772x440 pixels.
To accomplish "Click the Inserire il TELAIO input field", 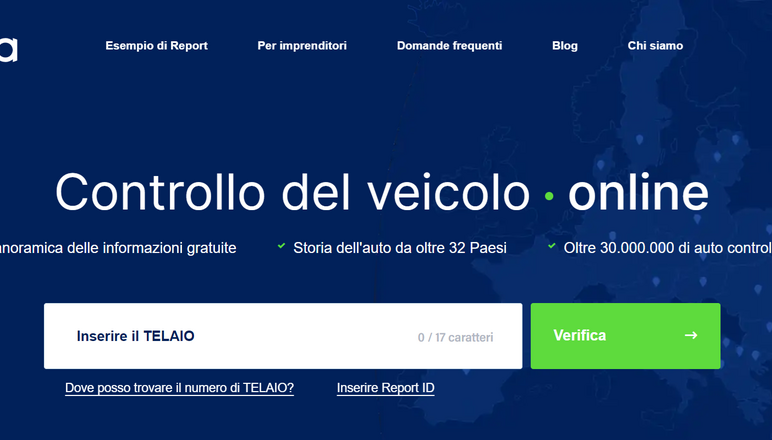I will [283, 336].
